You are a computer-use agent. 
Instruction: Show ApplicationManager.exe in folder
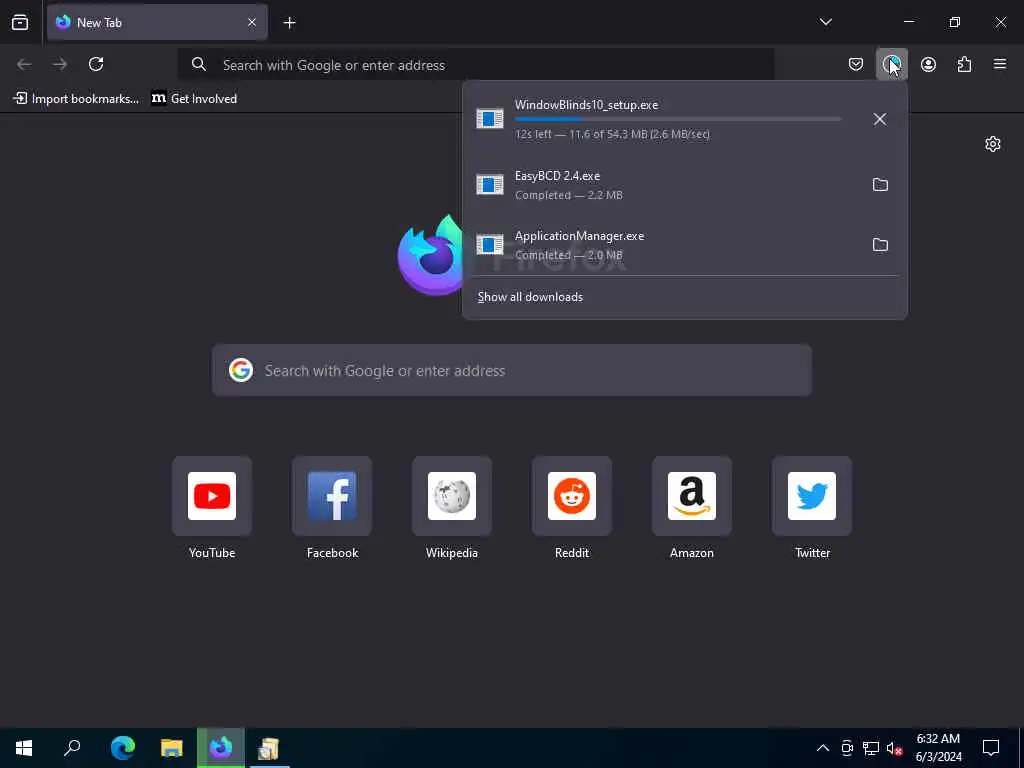(x=880, y=245)
